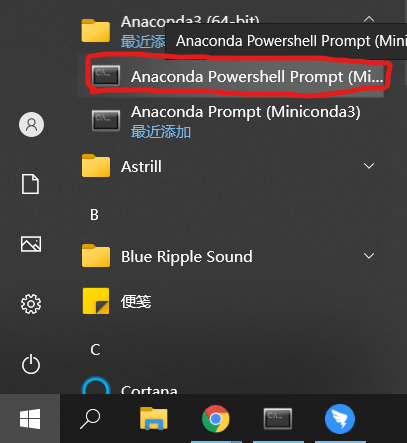Open taskbar search magnifier

(90, 419)
